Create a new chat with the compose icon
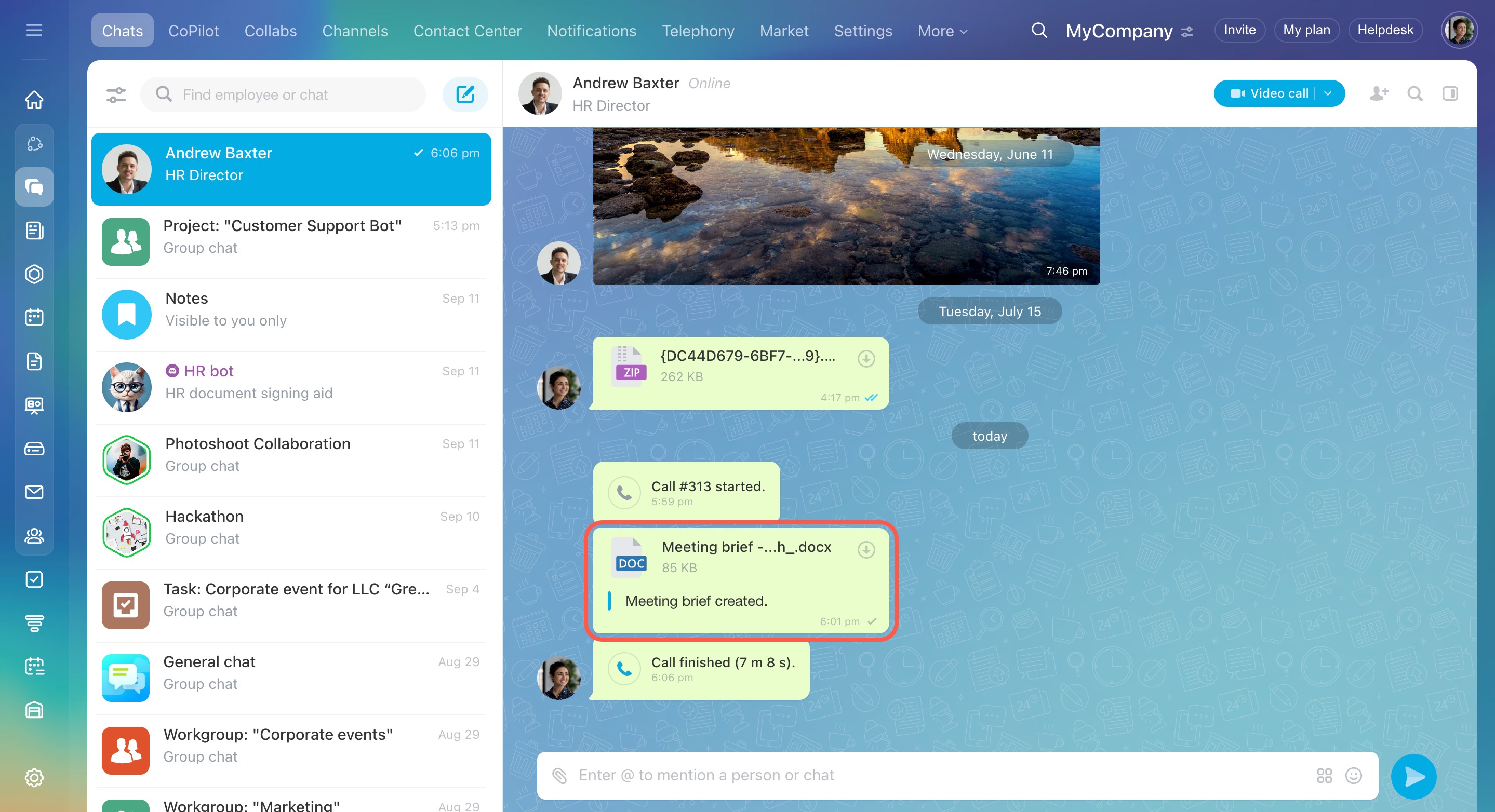1495x812 pixels. tap(465, 94)
